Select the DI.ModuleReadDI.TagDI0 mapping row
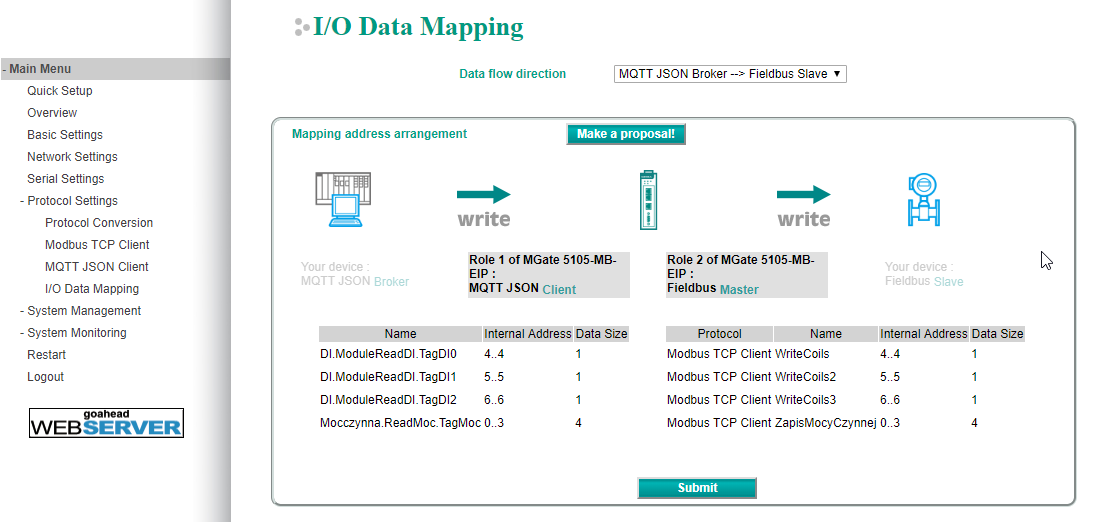Screen dimensions: 1106x522 click(x=388, y=353)
